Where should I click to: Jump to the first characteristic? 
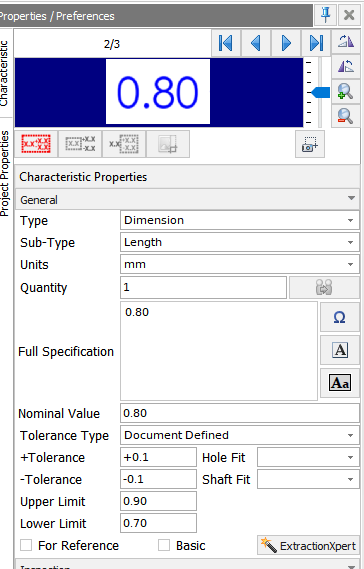click(x=226, y=43)
